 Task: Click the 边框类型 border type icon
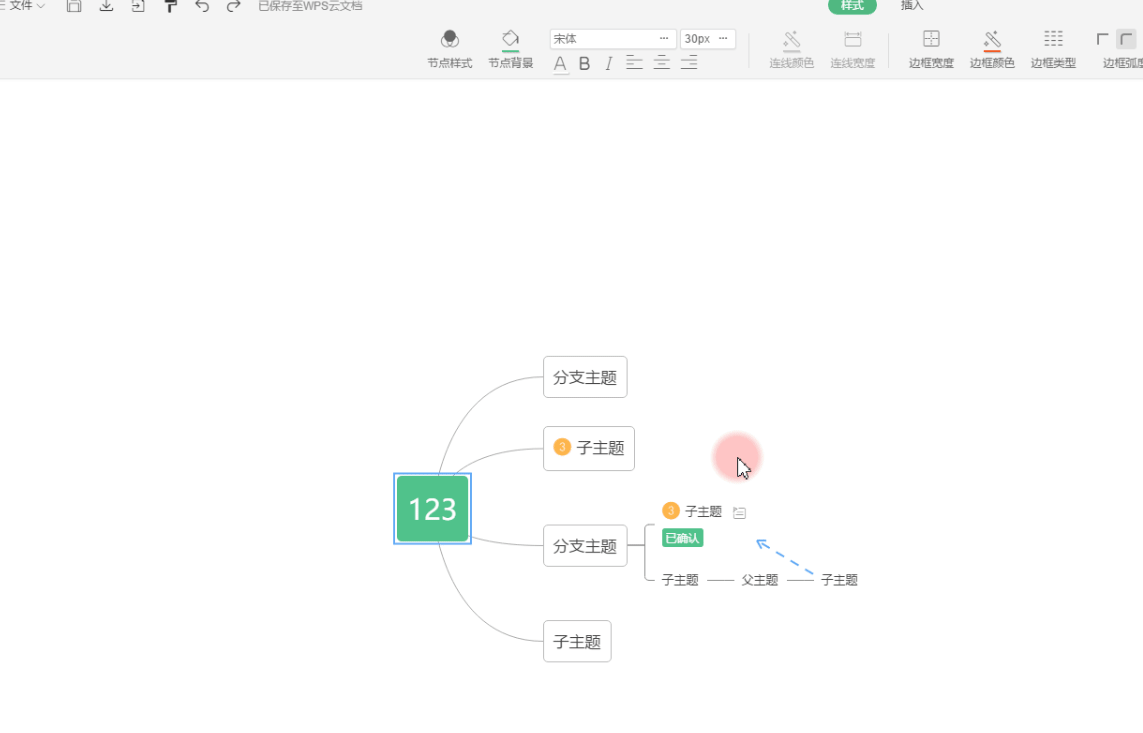[1052, 48]
